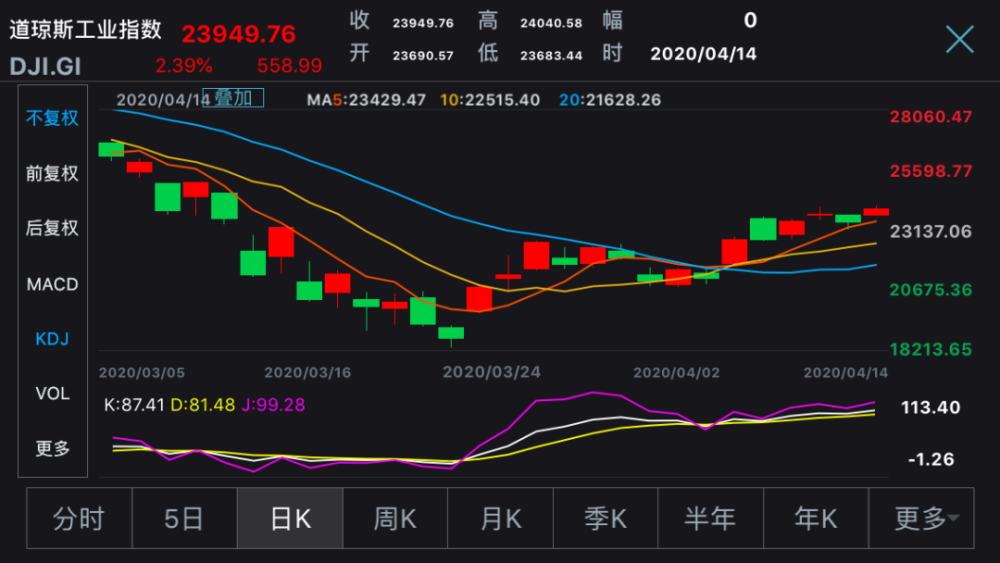
Task: Click the 2.39% change percentage
Action: coord(184,66)
